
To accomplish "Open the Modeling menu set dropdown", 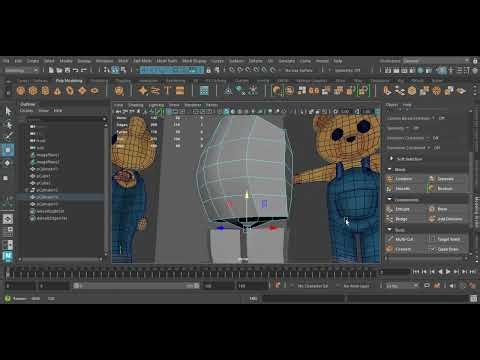I will point(21,70).
